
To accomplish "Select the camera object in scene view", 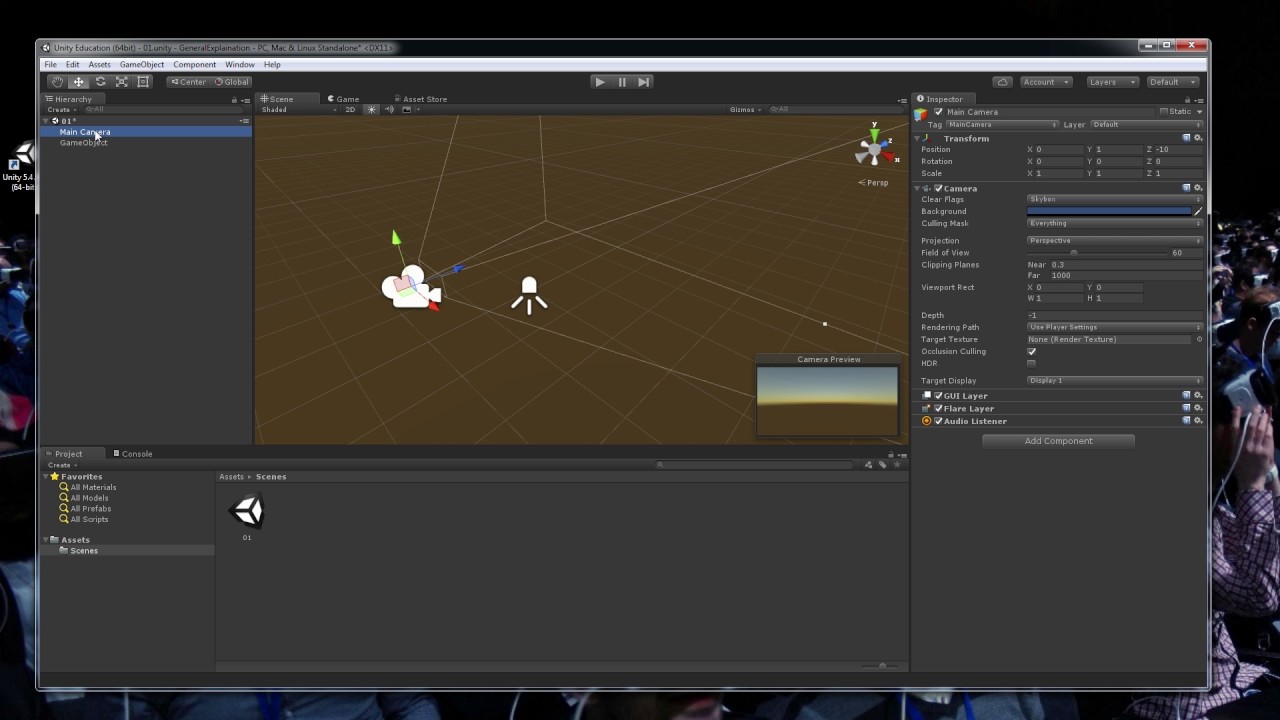I will point(411,288).
